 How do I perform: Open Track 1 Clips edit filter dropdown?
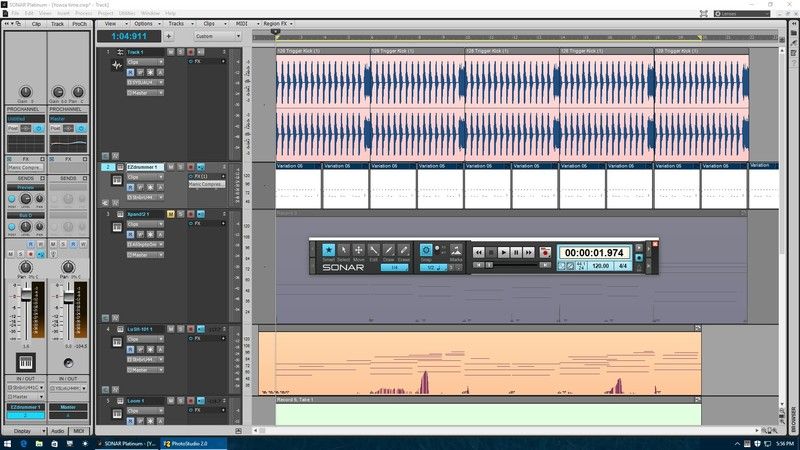click(145, 62)
